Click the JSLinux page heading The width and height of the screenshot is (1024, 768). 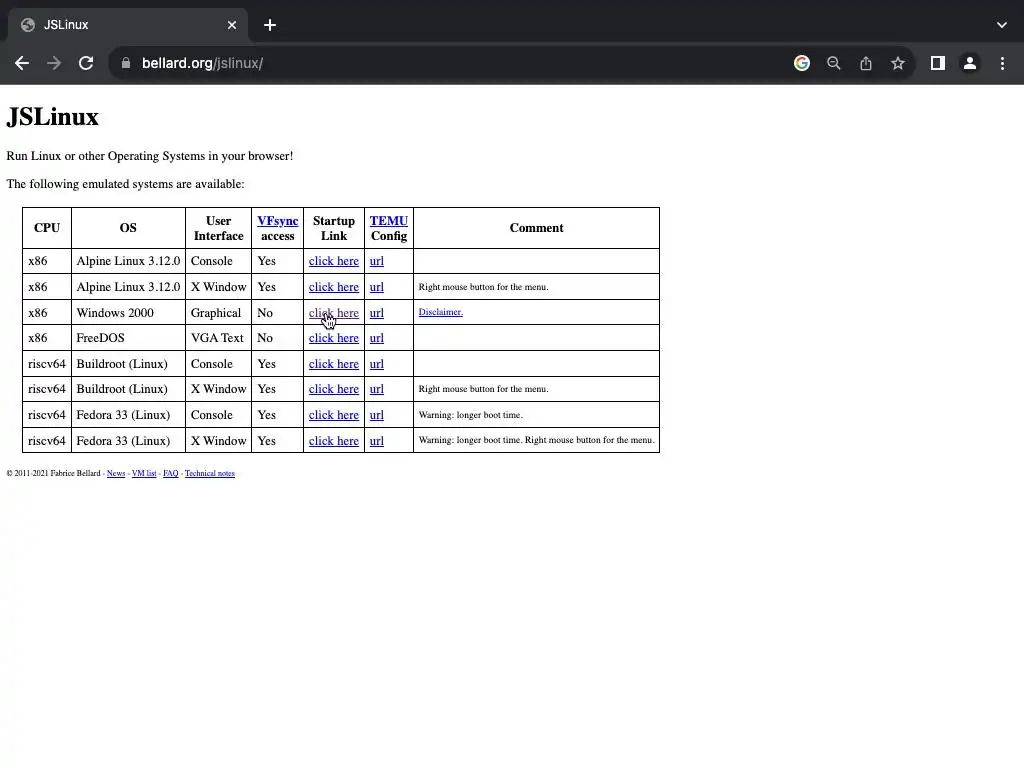click(52, 117)
